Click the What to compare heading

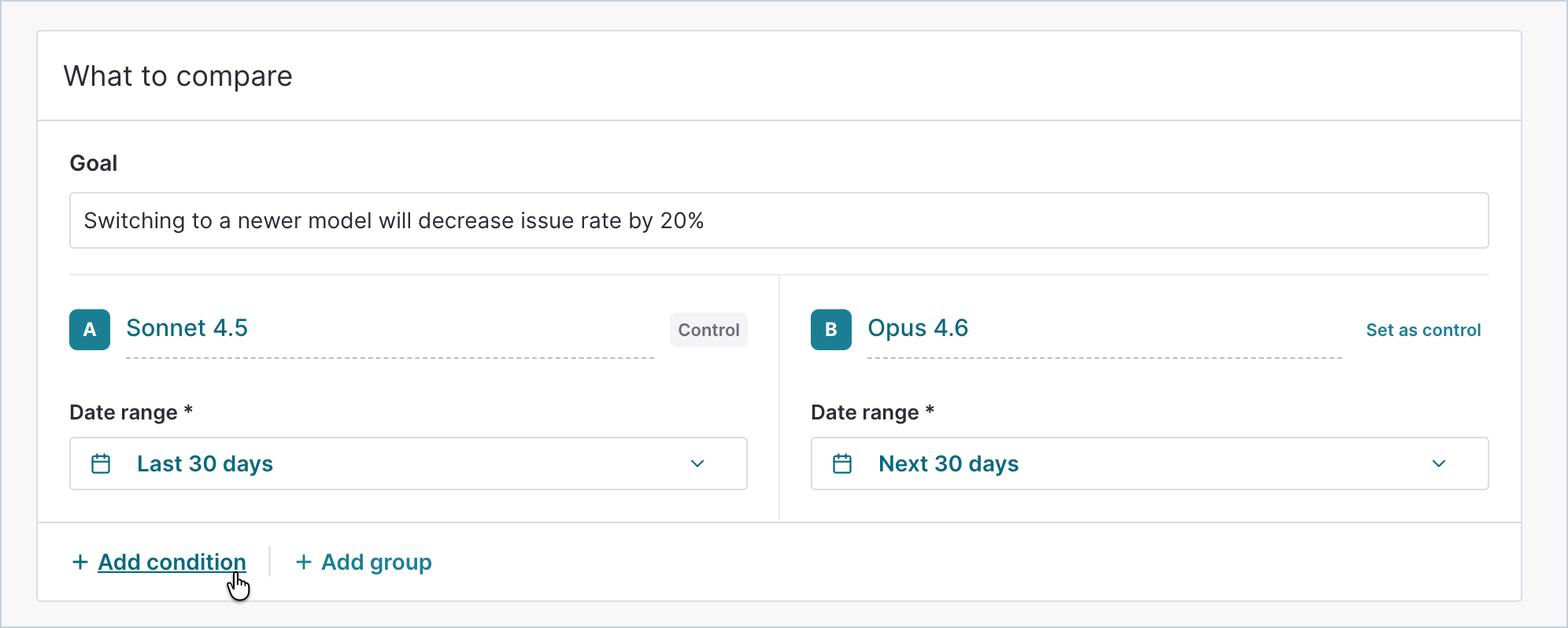point(178,76)
